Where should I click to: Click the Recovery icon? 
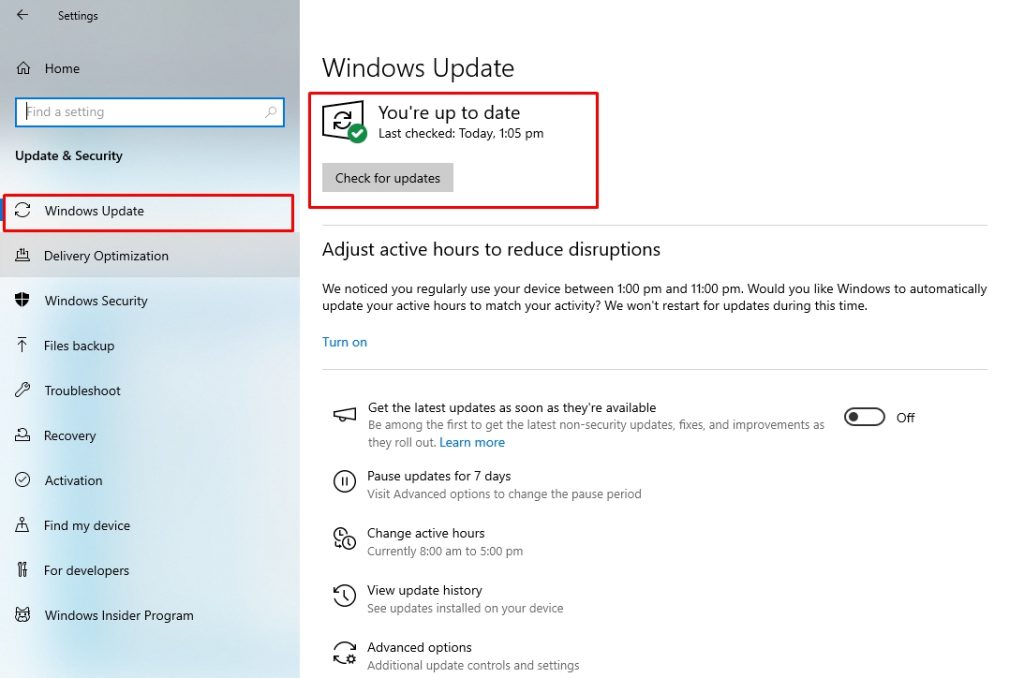(23, 435)
